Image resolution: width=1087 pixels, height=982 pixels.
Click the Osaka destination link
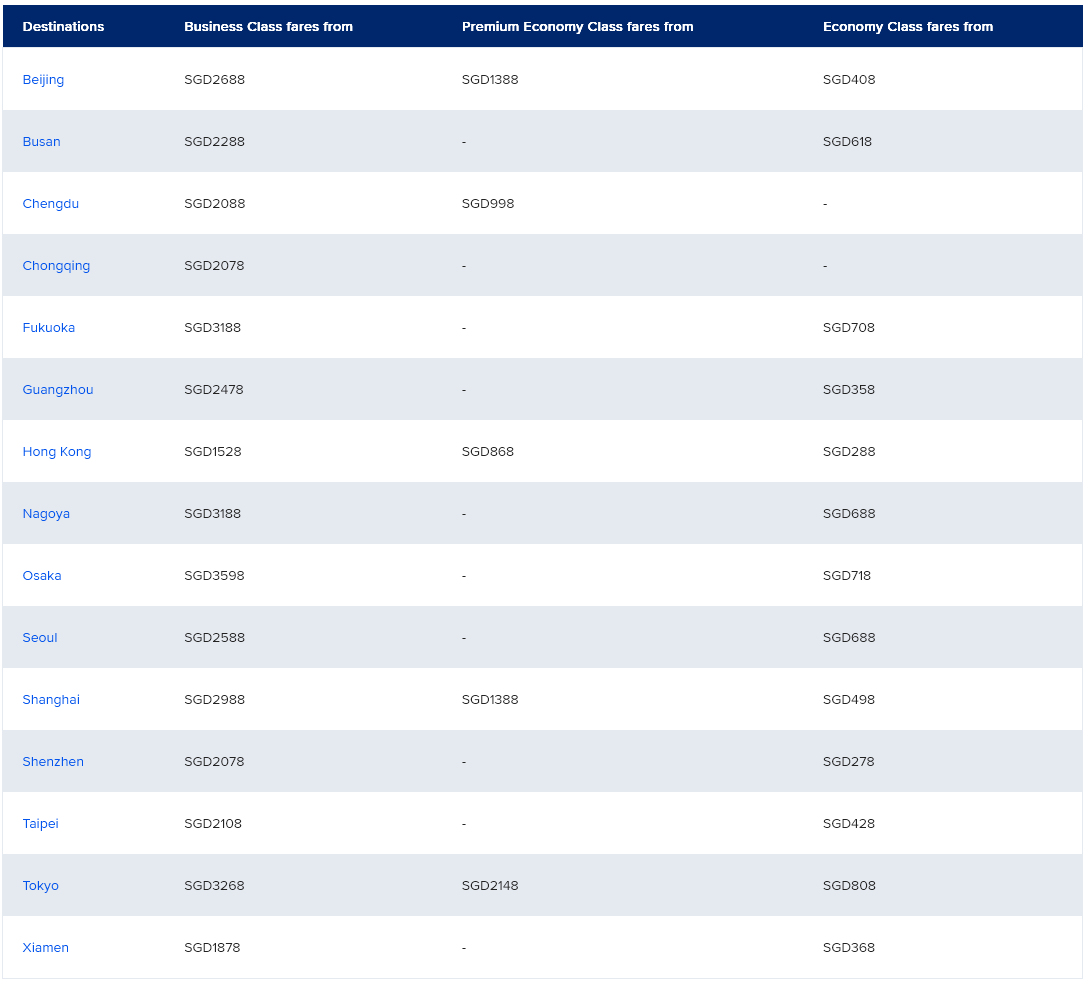[x=42, y=576]
